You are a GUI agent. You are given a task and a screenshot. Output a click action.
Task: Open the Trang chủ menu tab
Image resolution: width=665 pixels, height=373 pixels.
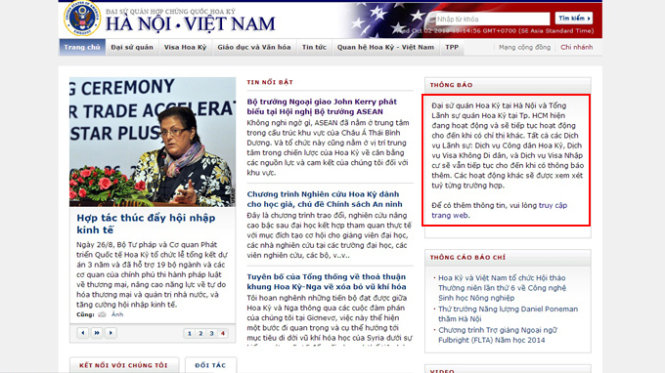click(x=82, y=47)
